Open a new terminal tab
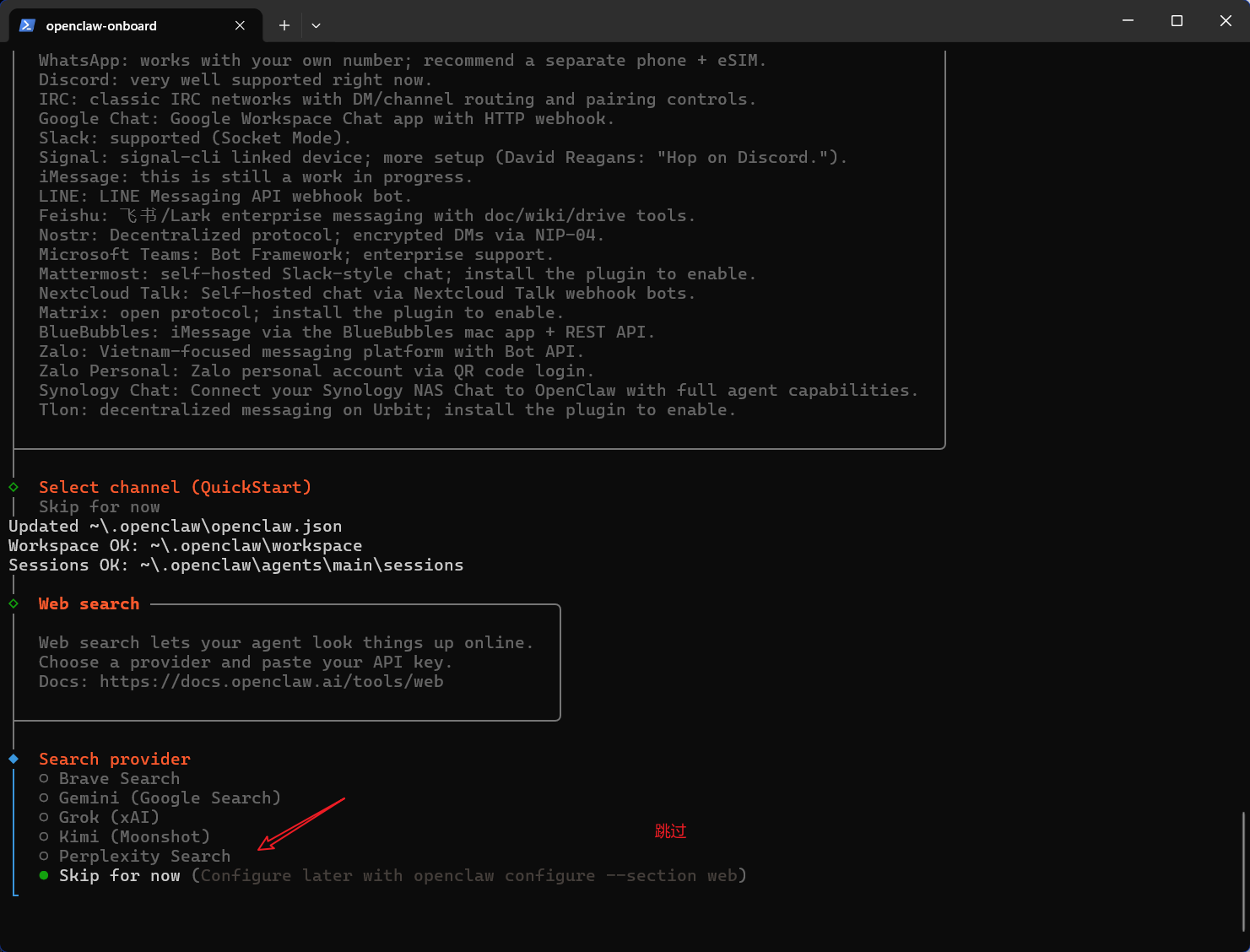Image resolution: width=1250 pixels, height=952 pixels. [x=284, y=25]
